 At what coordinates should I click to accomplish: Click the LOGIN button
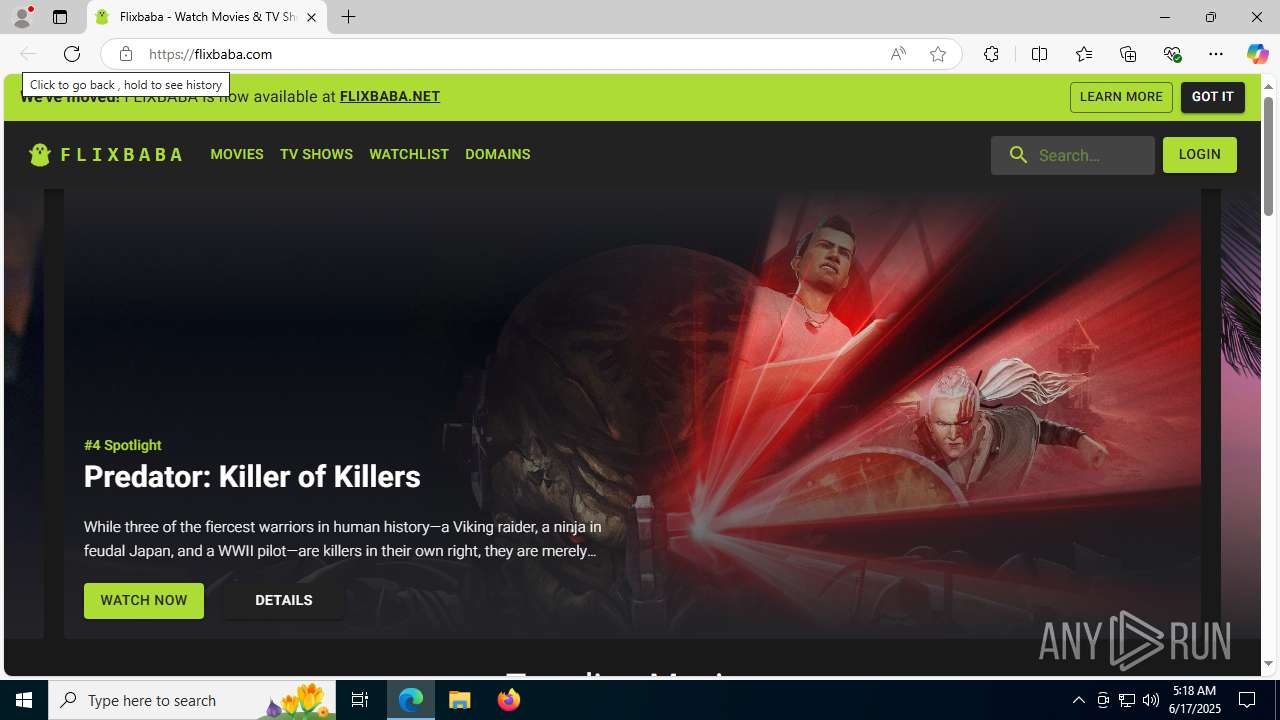pyautogui.click(x=1200, y=155)
